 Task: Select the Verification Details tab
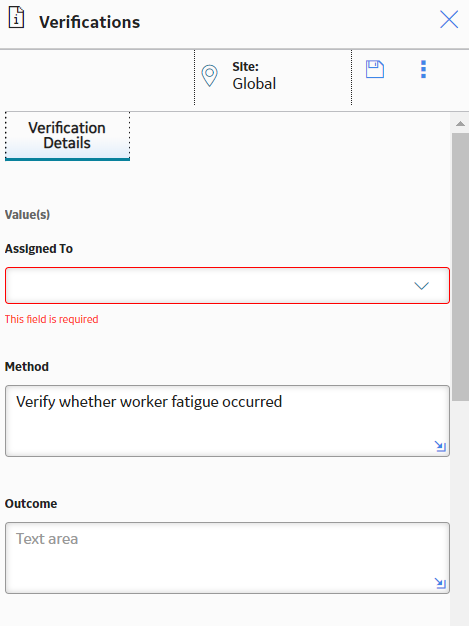coord(67,136)
